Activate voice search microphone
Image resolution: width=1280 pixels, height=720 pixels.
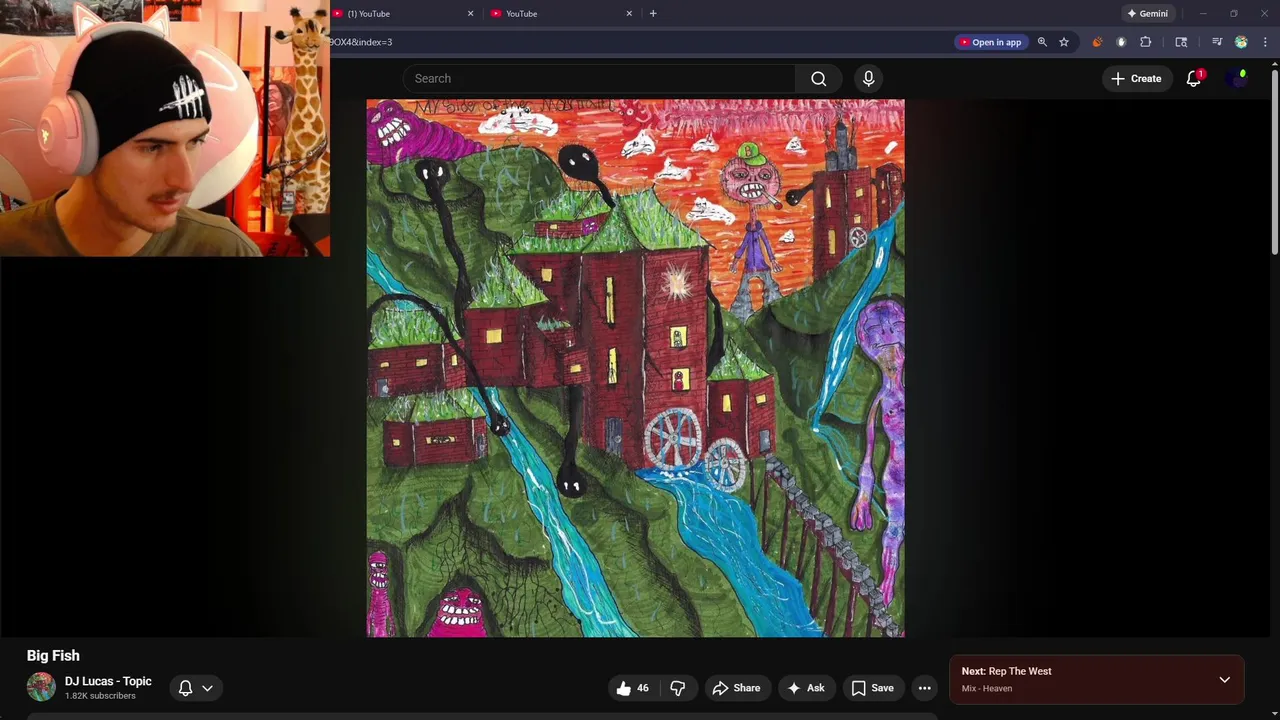pyautogui.click(x=868, y=78)
